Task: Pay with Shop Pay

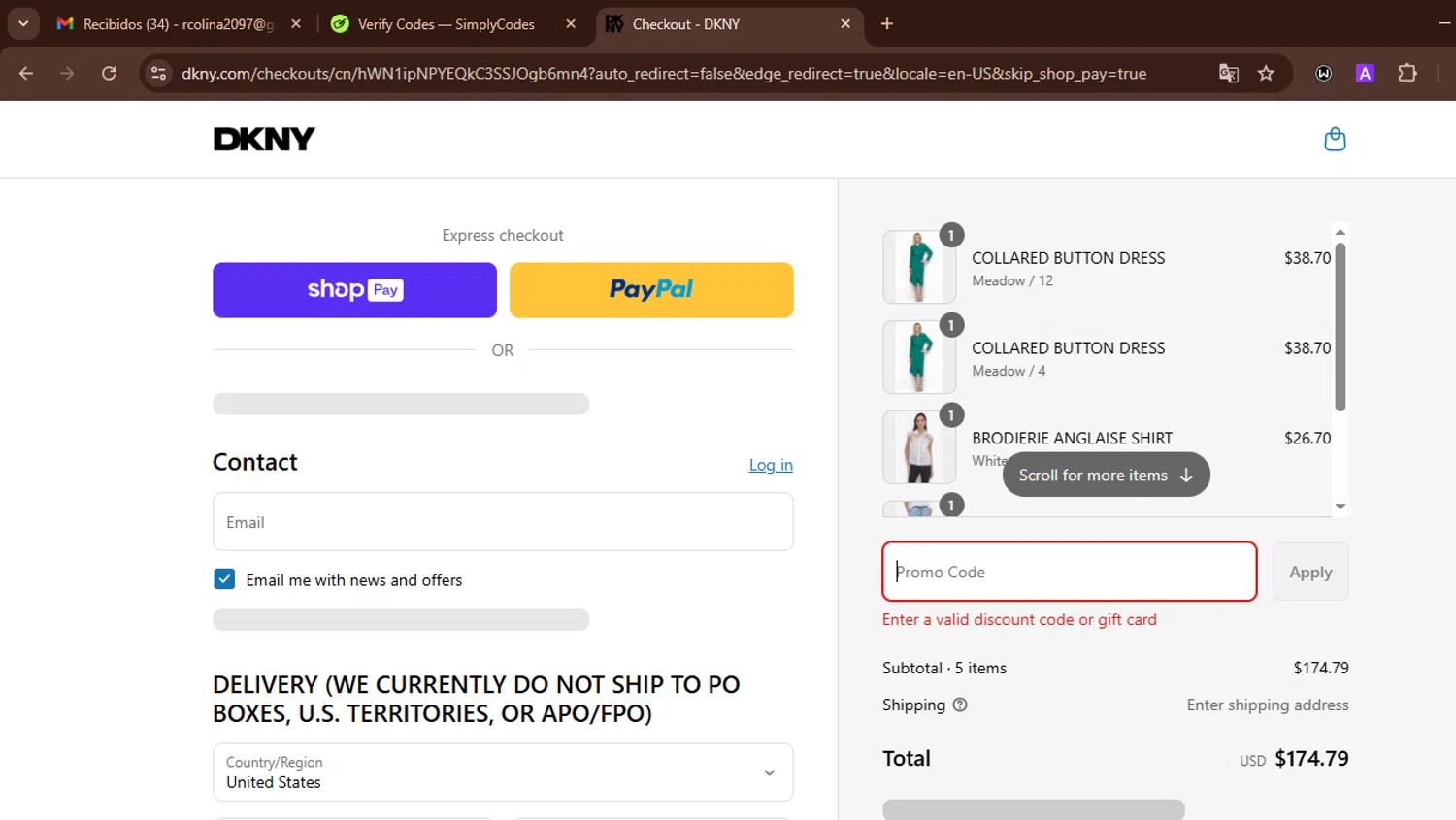Action: (354, 290)
